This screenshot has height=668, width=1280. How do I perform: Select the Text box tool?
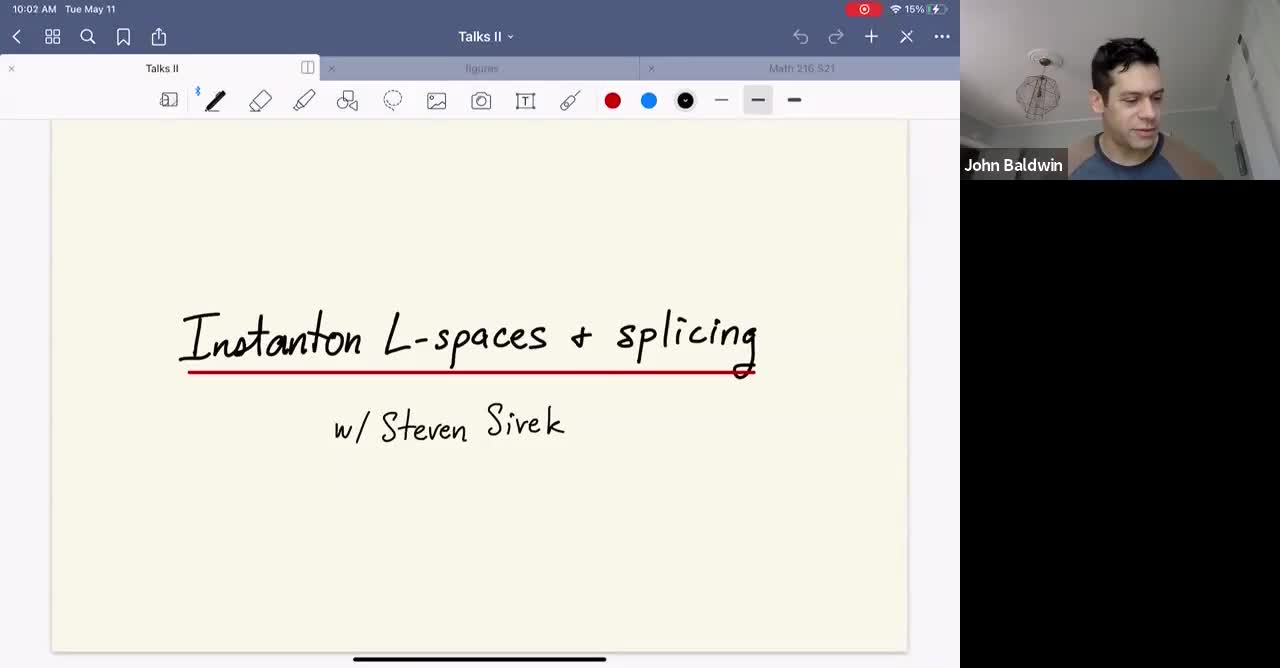tap(525, 100)
